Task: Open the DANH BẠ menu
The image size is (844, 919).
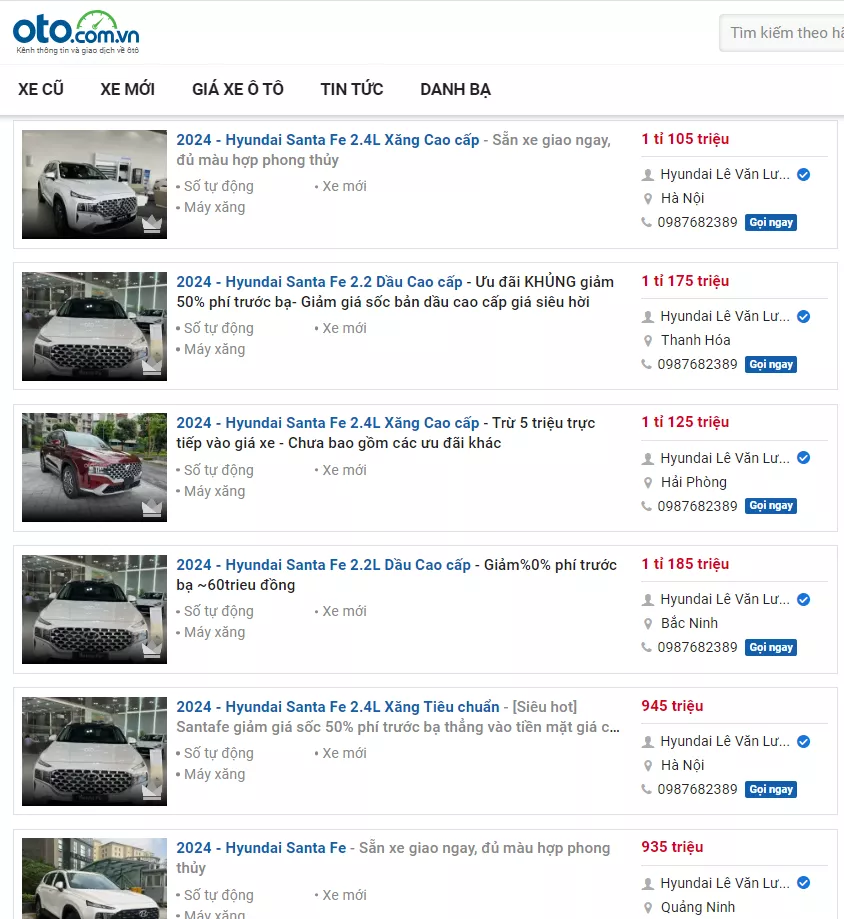Action: coord(455,89)
